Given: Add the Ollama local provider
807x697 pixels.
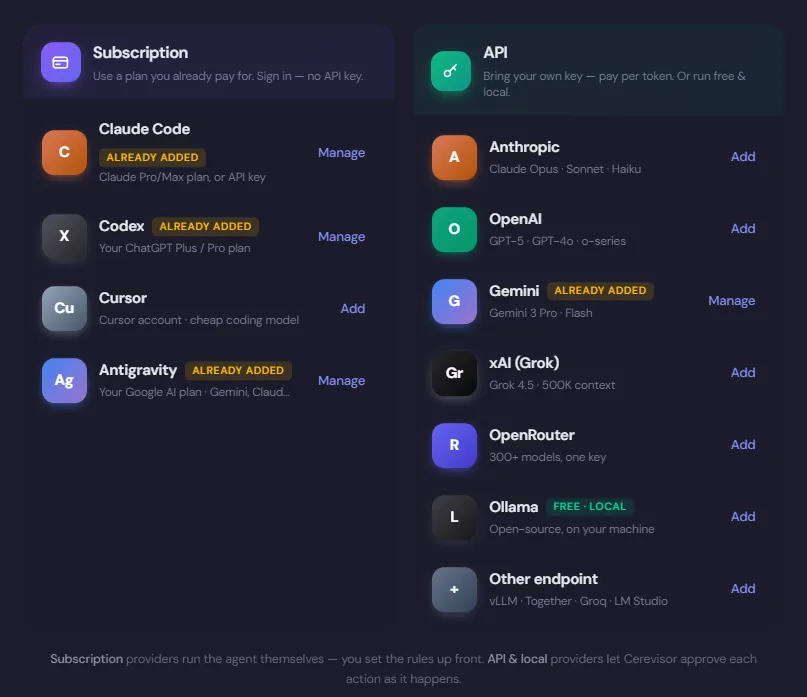Looking at the screenshot, I should point(743,517).
